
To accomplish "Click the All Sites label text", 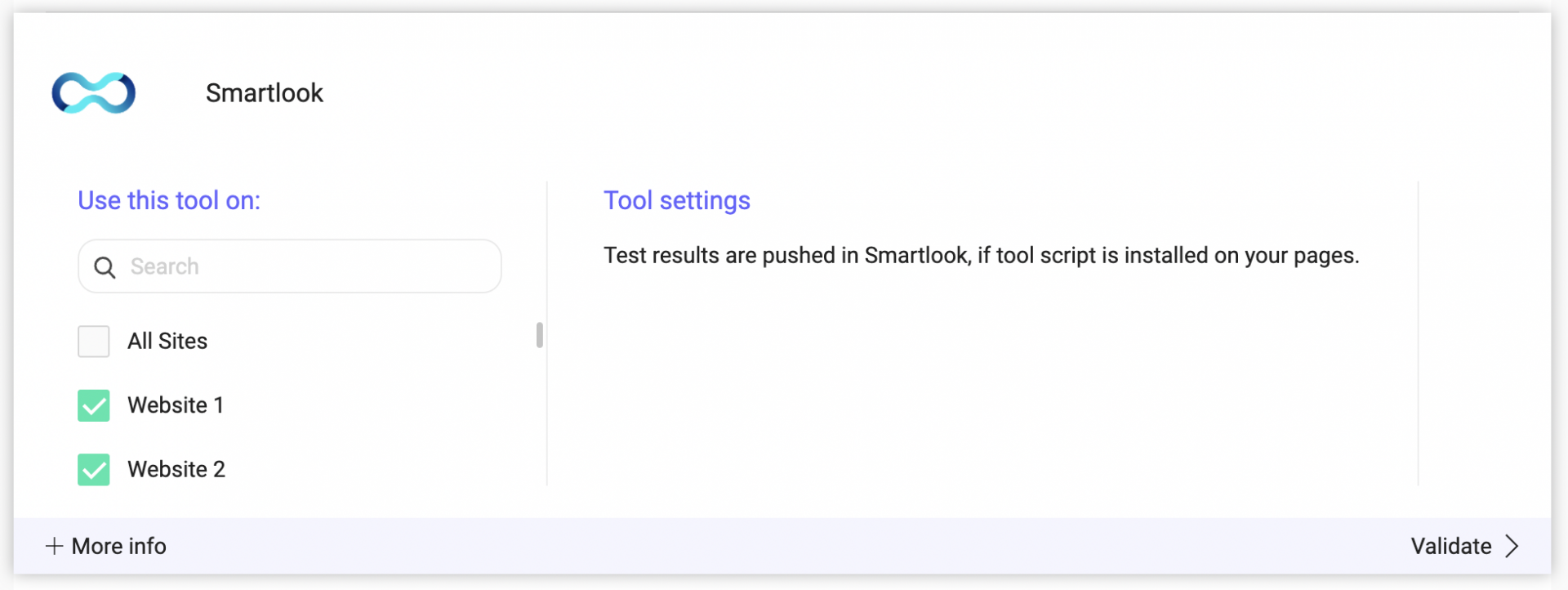I will point(167,341).
